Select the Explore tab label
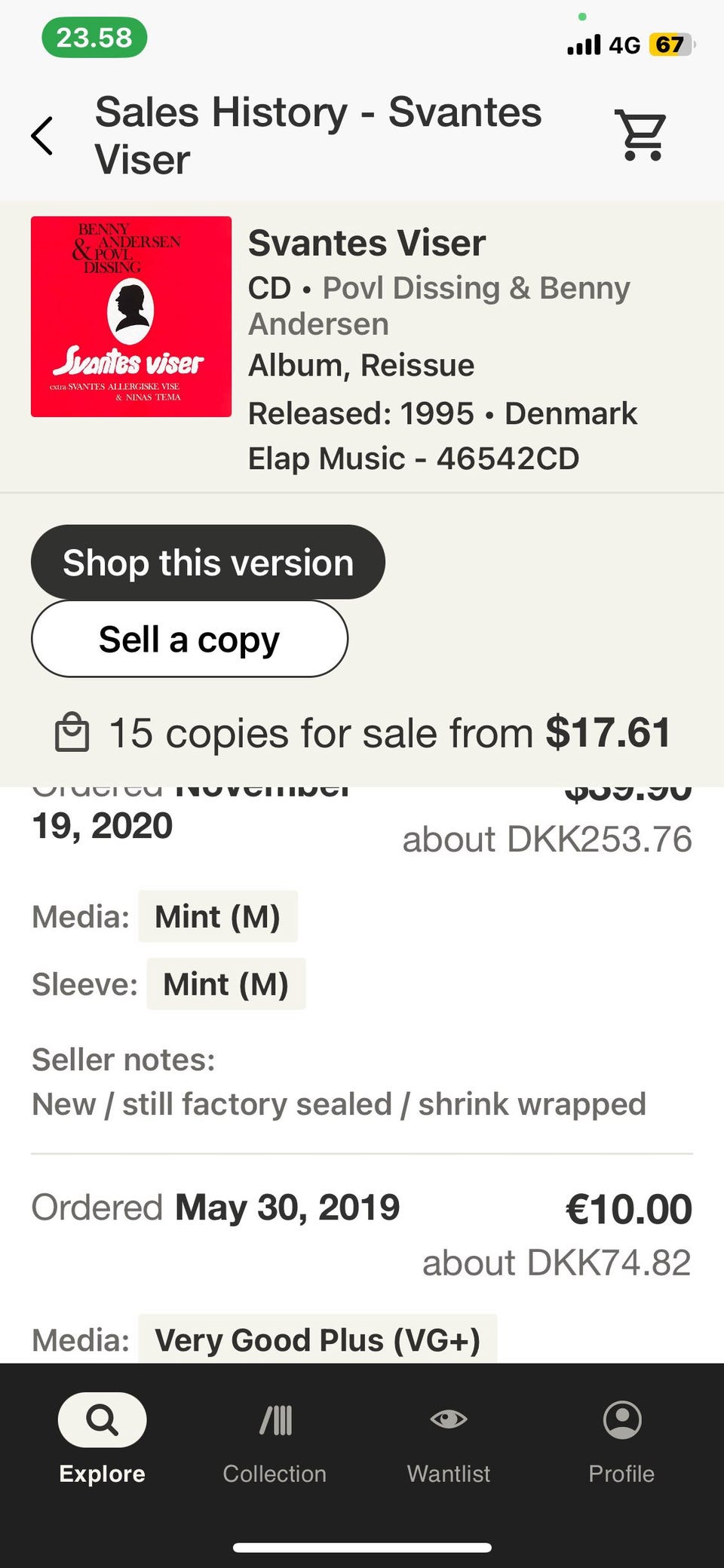This screenshot has width=724, height=1568. pyautogui.click(x=102, y=1473)
